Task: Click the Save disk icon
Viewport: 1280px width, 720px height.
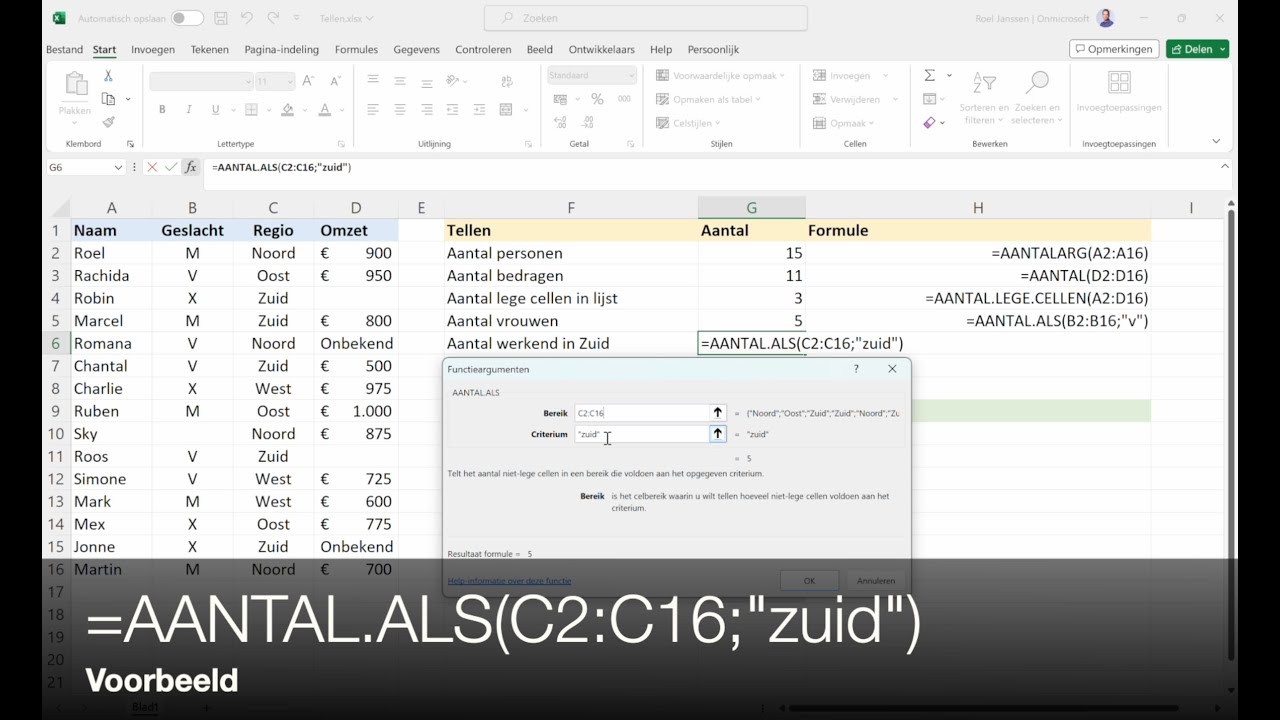Action: click(221, 18)
